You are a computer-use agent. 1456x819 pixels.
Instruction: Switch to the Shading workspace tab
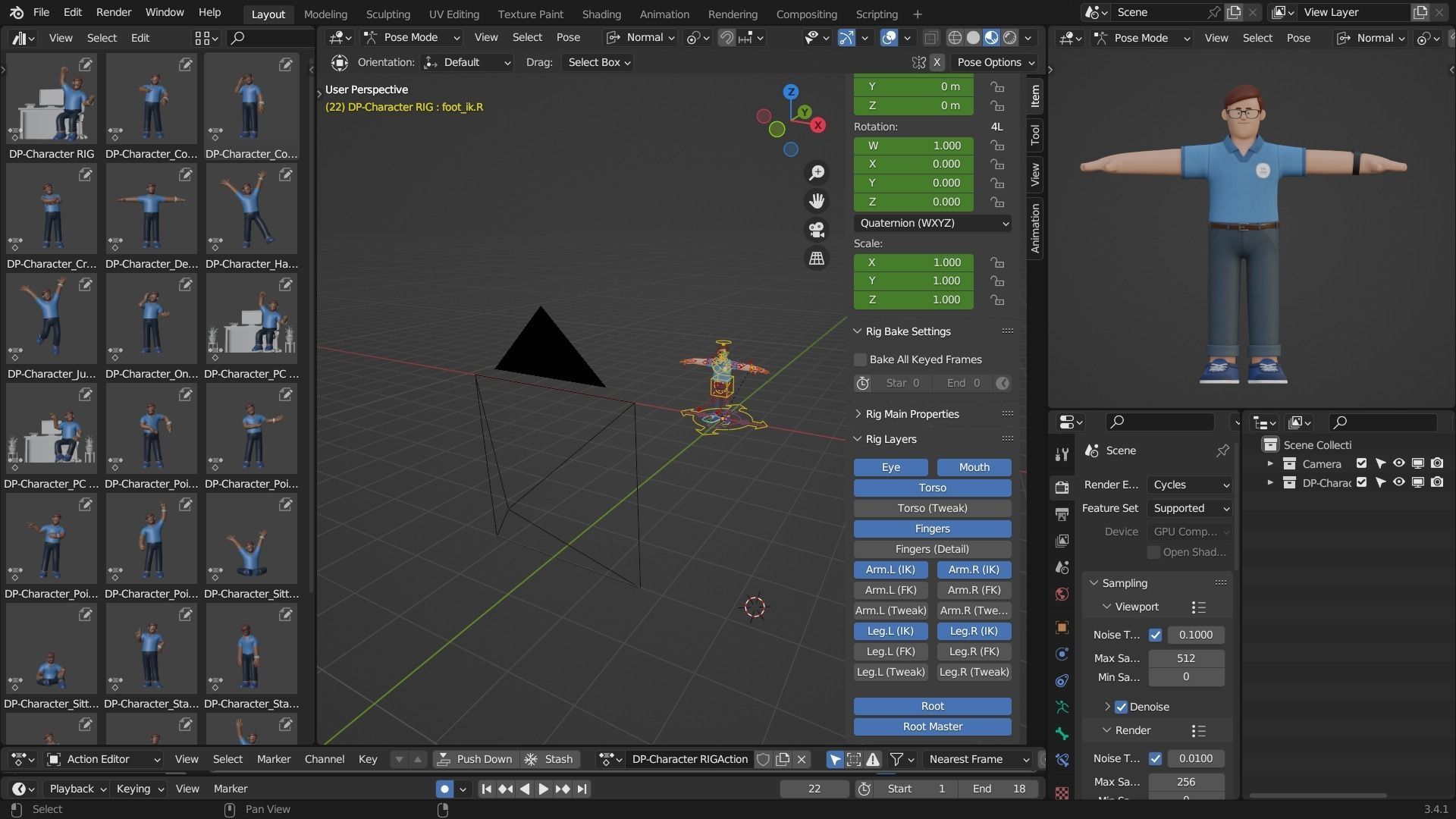(601, 14)
